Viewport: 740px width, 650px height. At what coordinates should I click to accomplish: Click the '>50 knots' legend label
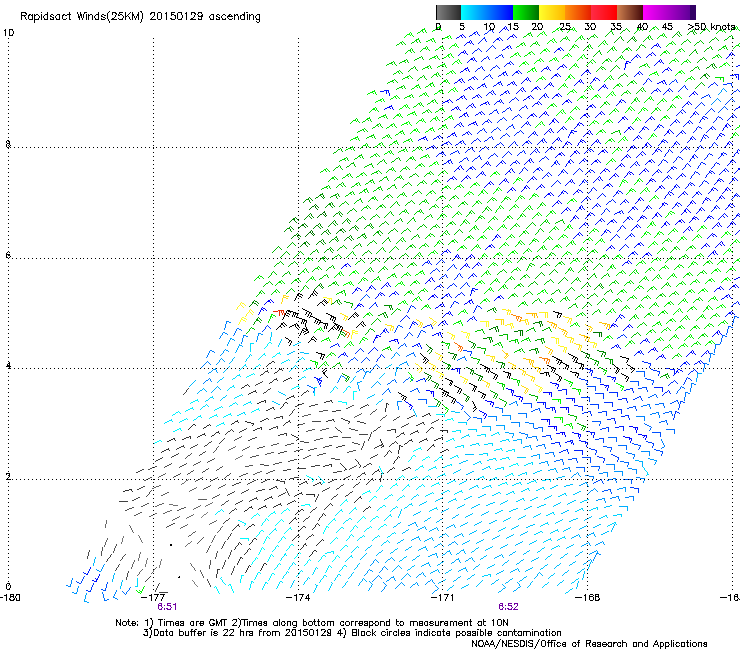click(711, 27)
